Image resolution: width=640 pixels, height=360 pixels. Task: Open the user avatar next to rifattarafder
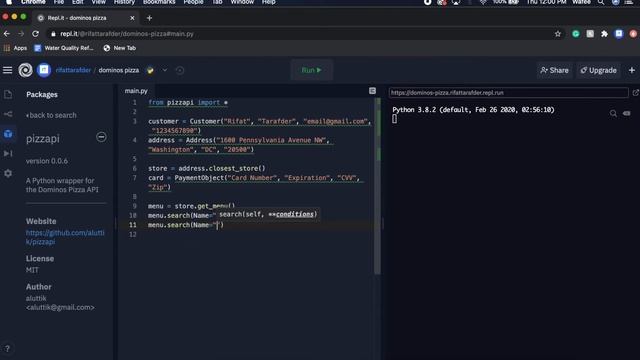44,70
